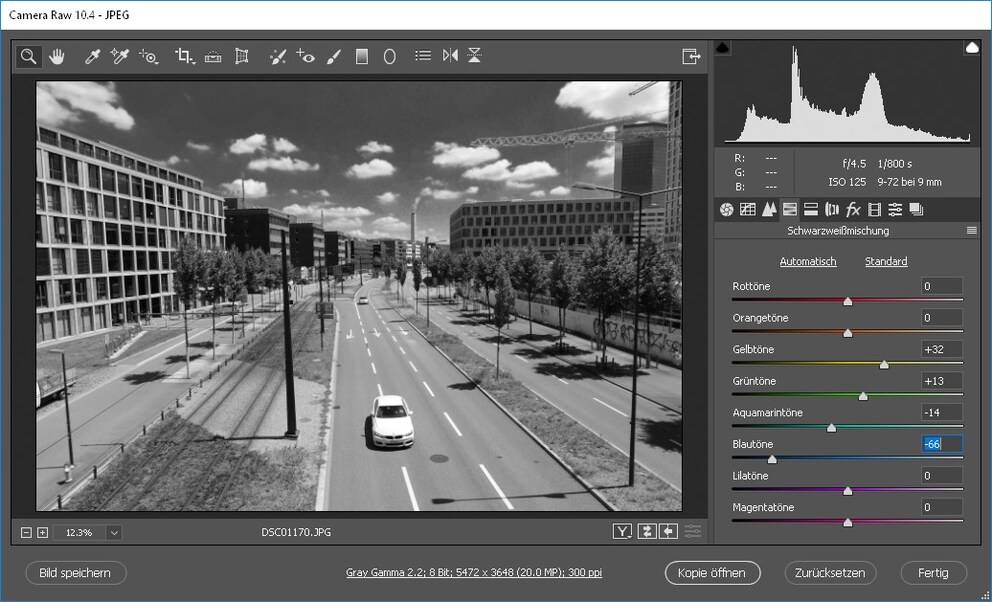
Task: Open the Snapshots stacked-squares tab
Action: (916, 209)
